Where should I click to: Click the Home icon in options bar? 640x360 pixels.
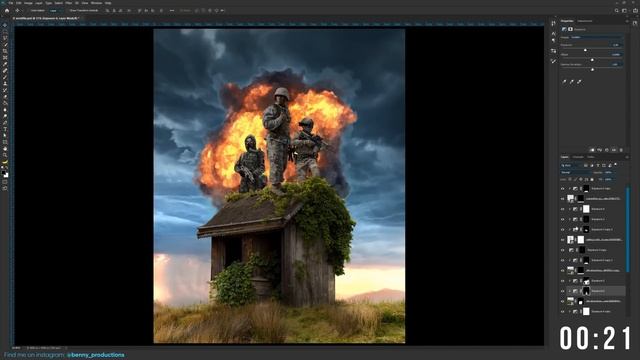[7, 11]
